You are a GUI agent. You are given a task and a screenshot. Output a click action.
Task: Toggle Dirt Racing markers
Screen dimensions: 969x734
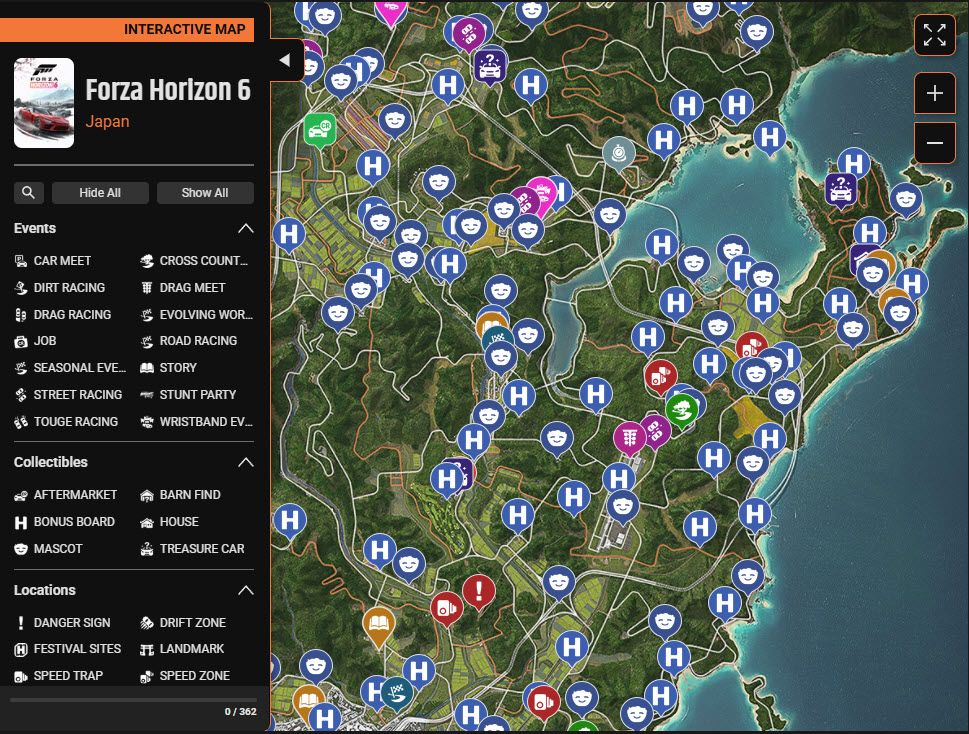[60, 288]
